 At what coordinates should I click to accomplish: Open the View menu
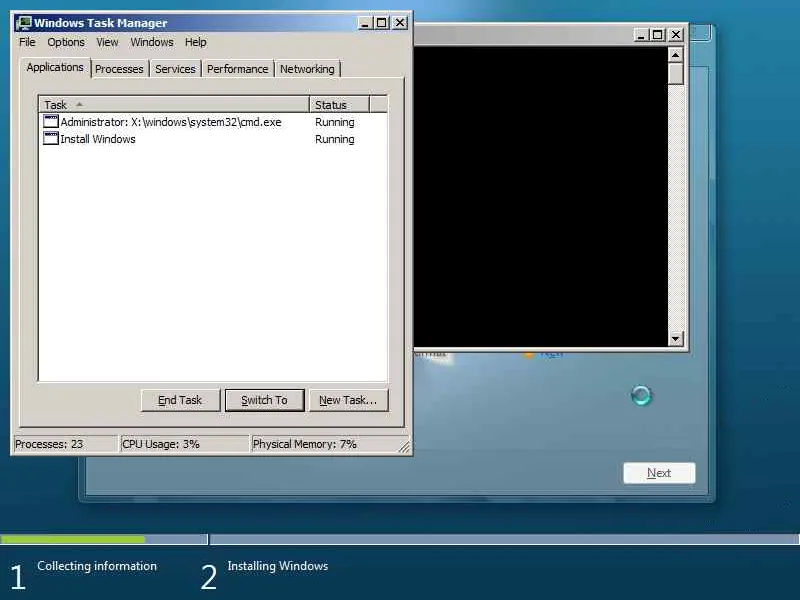[x=107, y=42]
